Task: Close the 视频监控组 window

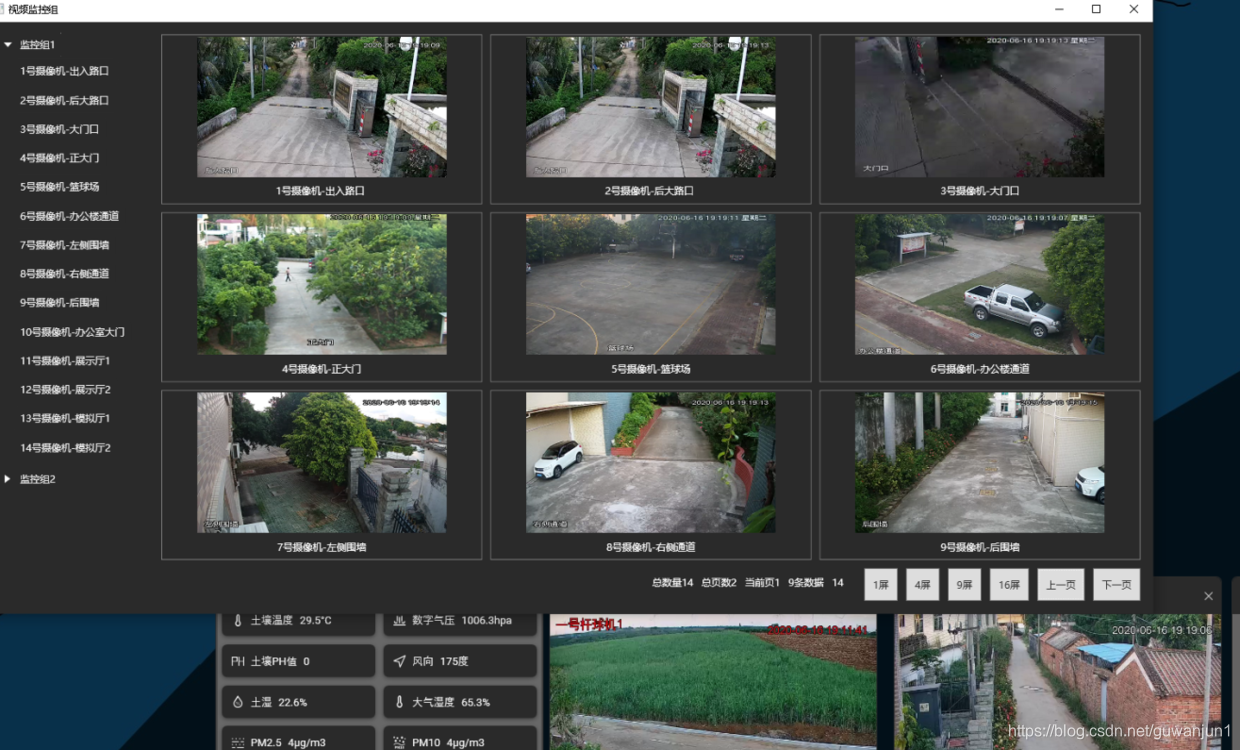Action: point(1134,9)
